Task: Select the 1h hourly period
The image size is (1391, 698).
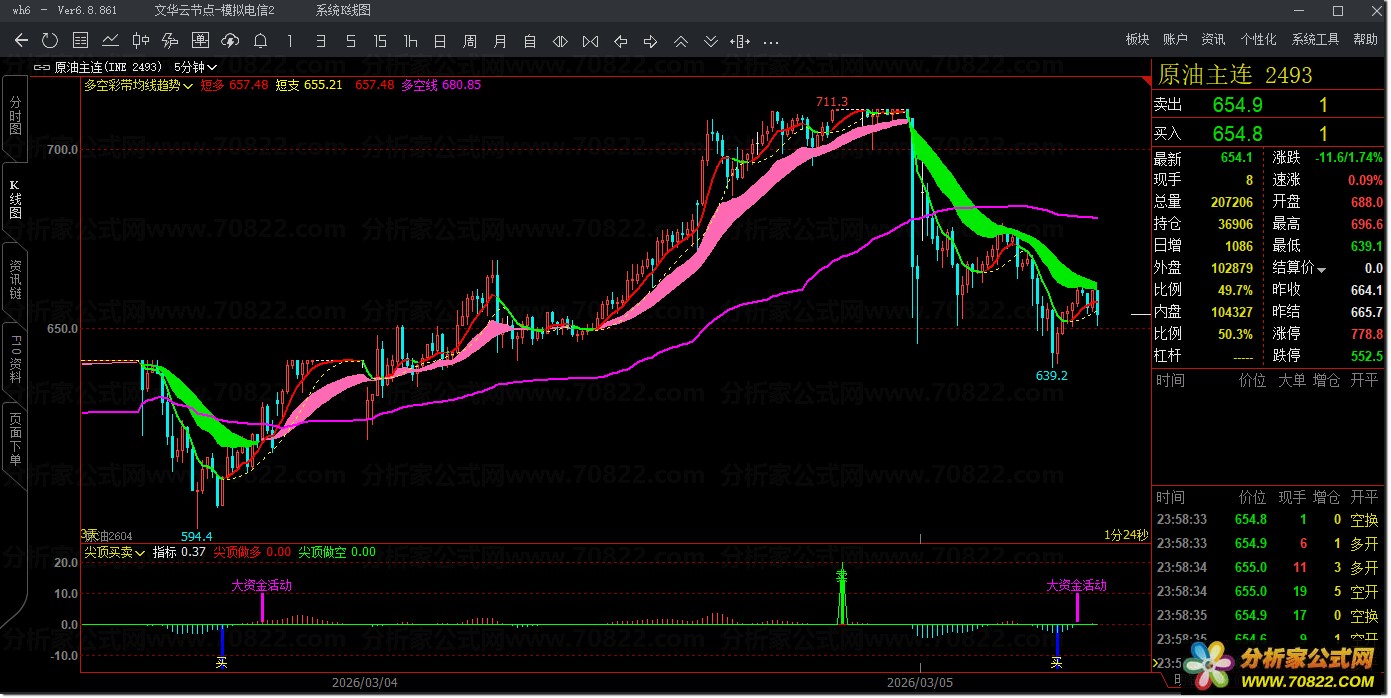Action: click(x=410, y=41)
